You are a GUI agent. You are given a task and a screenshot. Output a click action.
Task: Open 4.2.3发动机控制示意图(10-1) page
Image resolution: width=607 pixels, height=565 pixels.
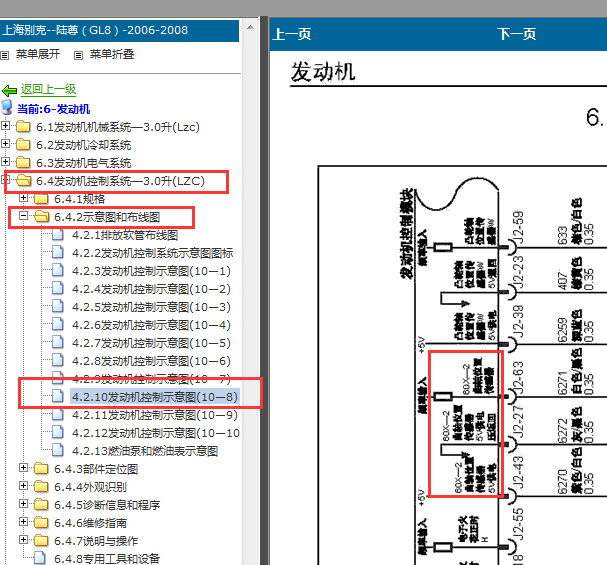point(151,271)
